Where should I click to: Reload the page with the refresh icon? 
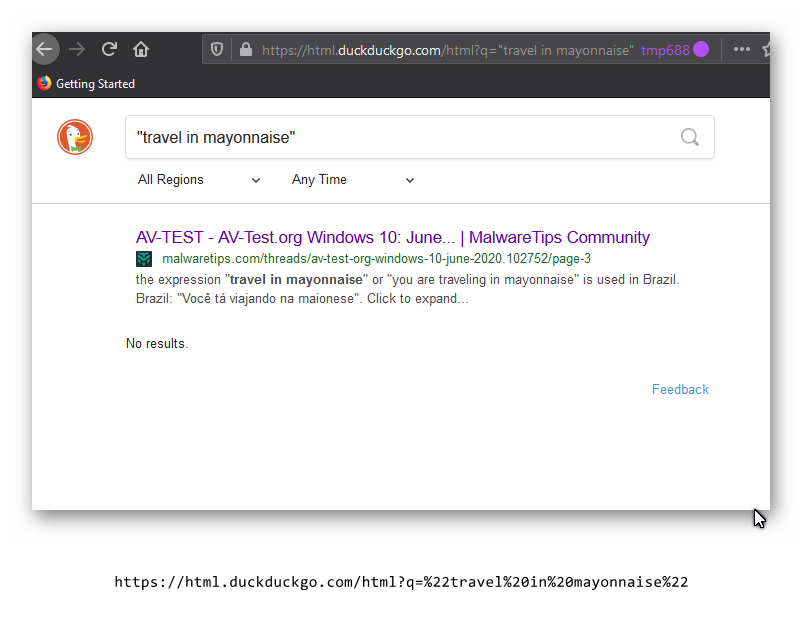coord(109,49)
